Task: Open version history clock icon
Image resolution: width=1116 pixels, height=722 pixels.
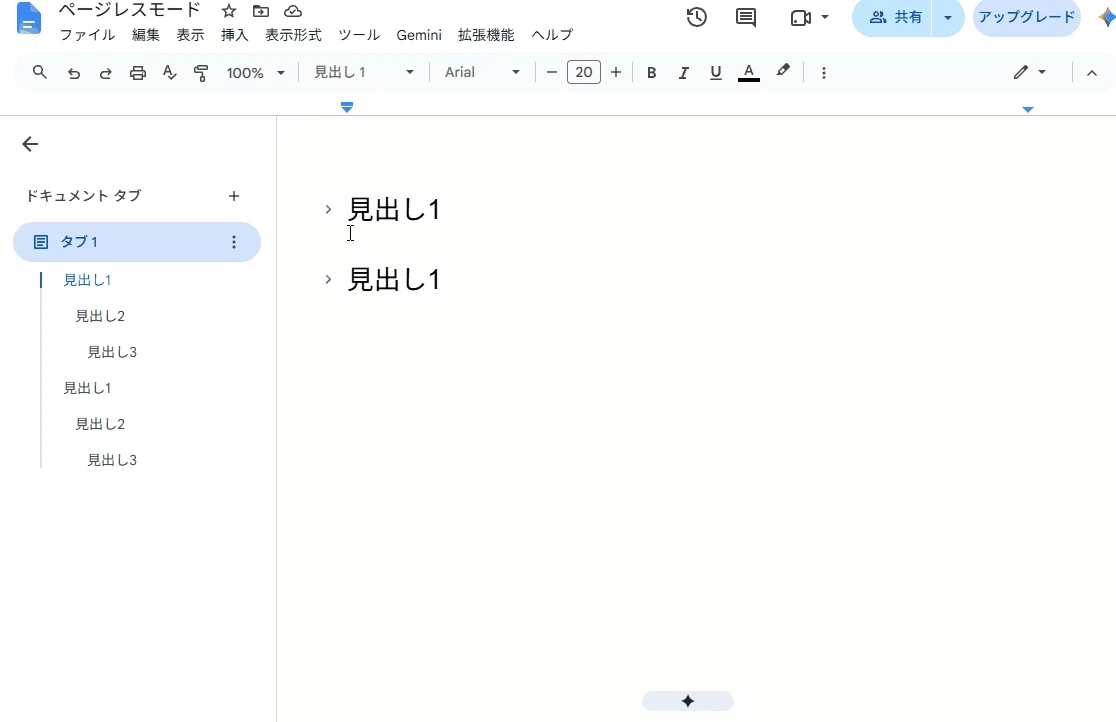Action: pyautogui.click(x=697, y=17)
